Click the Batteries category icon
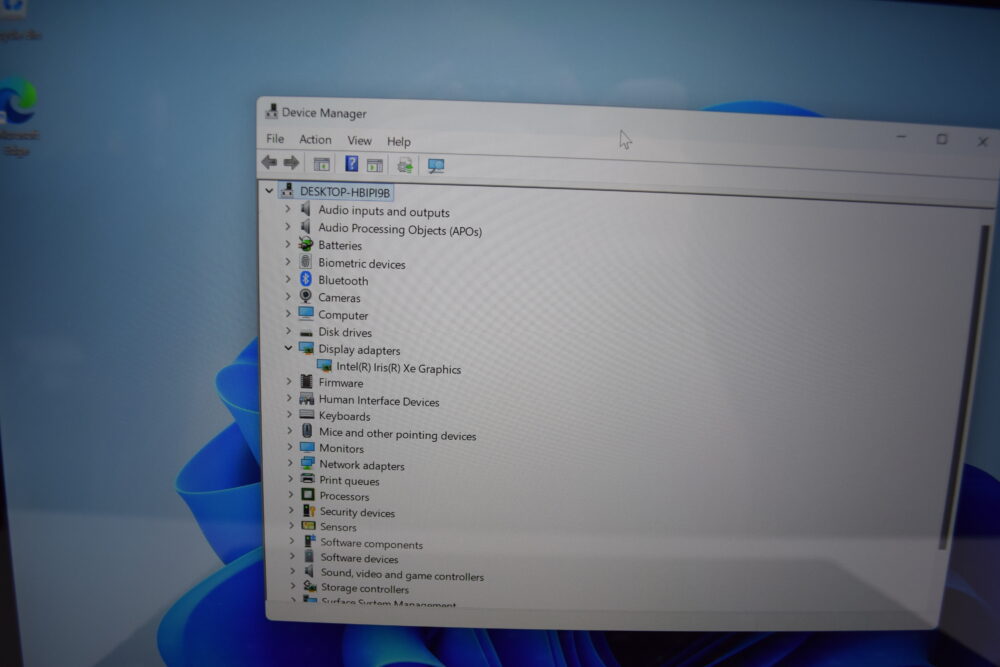 click(x=306, y=244)
